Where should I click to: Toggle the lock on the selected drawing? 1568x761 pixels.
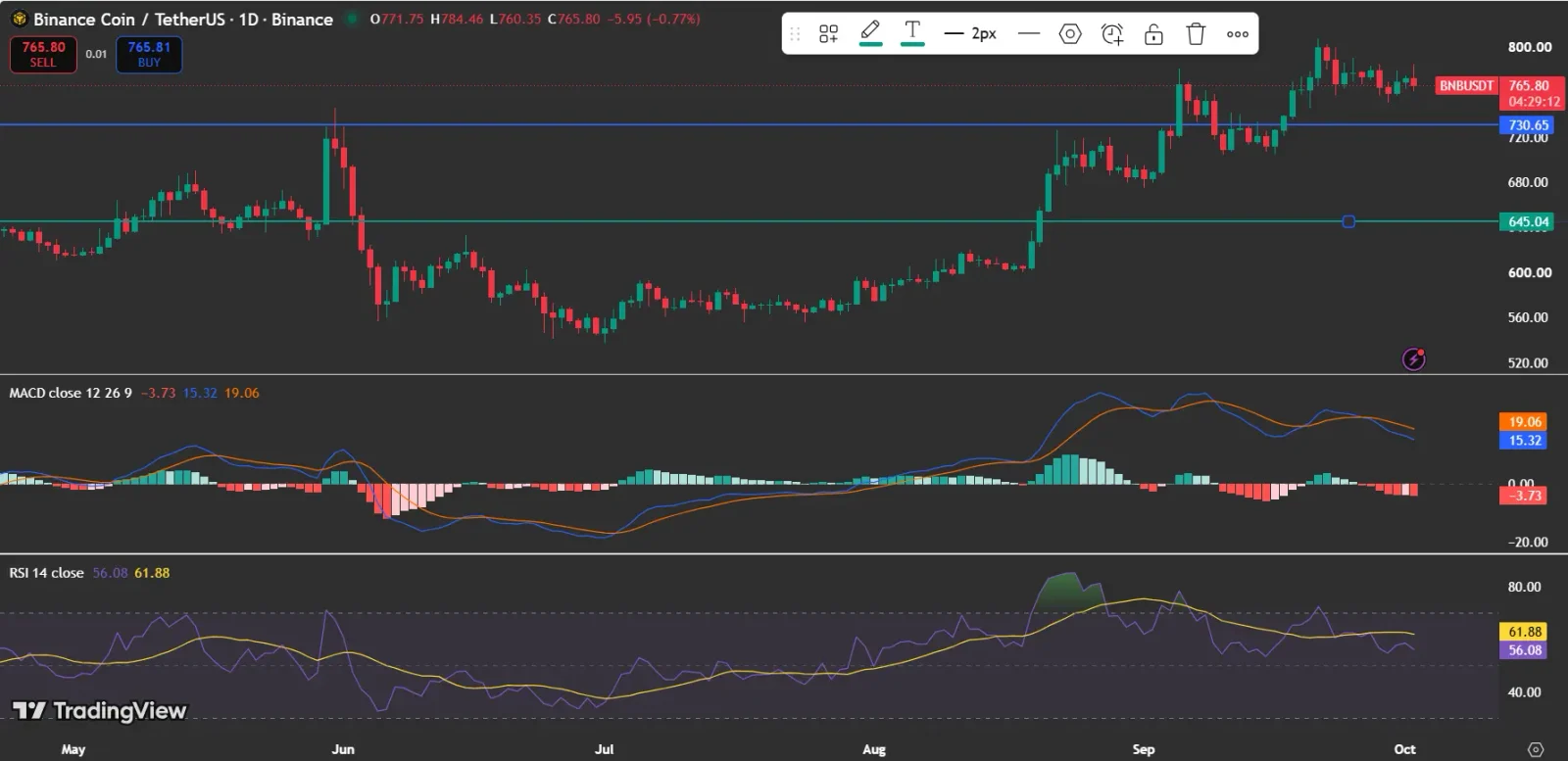coord(1154,34)
